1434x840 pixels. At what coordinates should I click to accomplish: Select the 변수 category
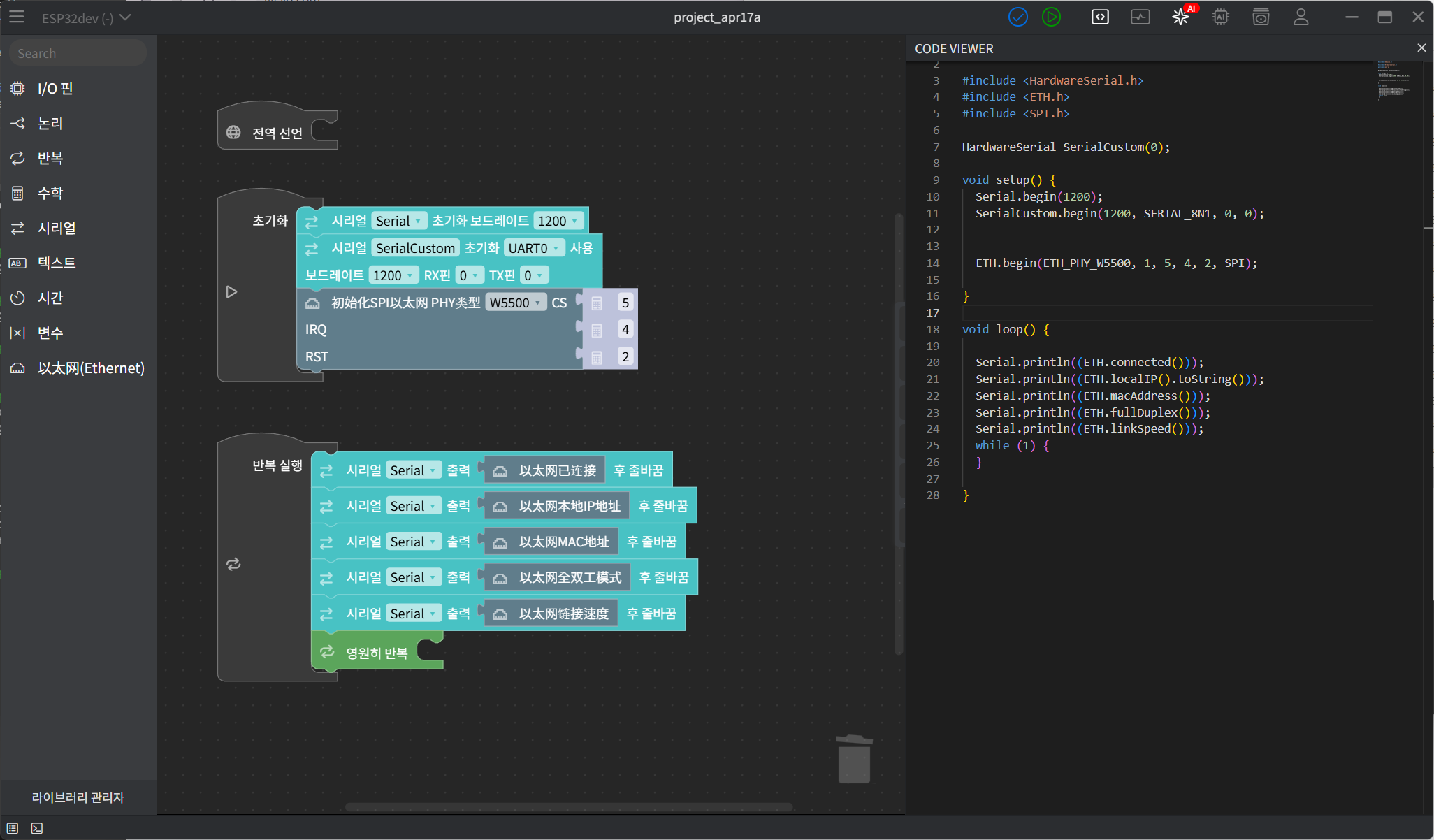tap(78, 333)
